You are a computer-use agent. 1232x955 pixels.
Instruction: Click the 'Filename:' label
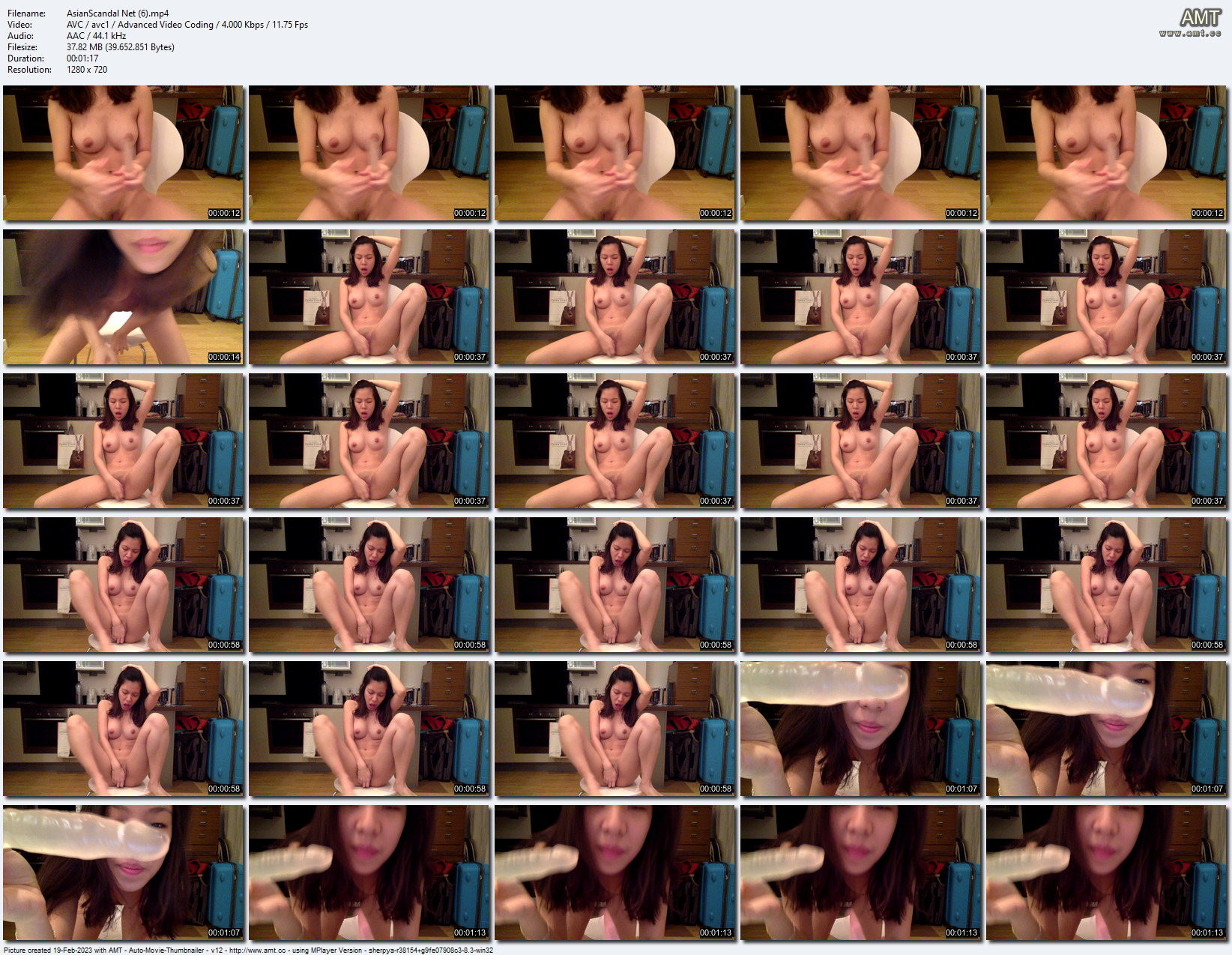[x=26, y=13]
